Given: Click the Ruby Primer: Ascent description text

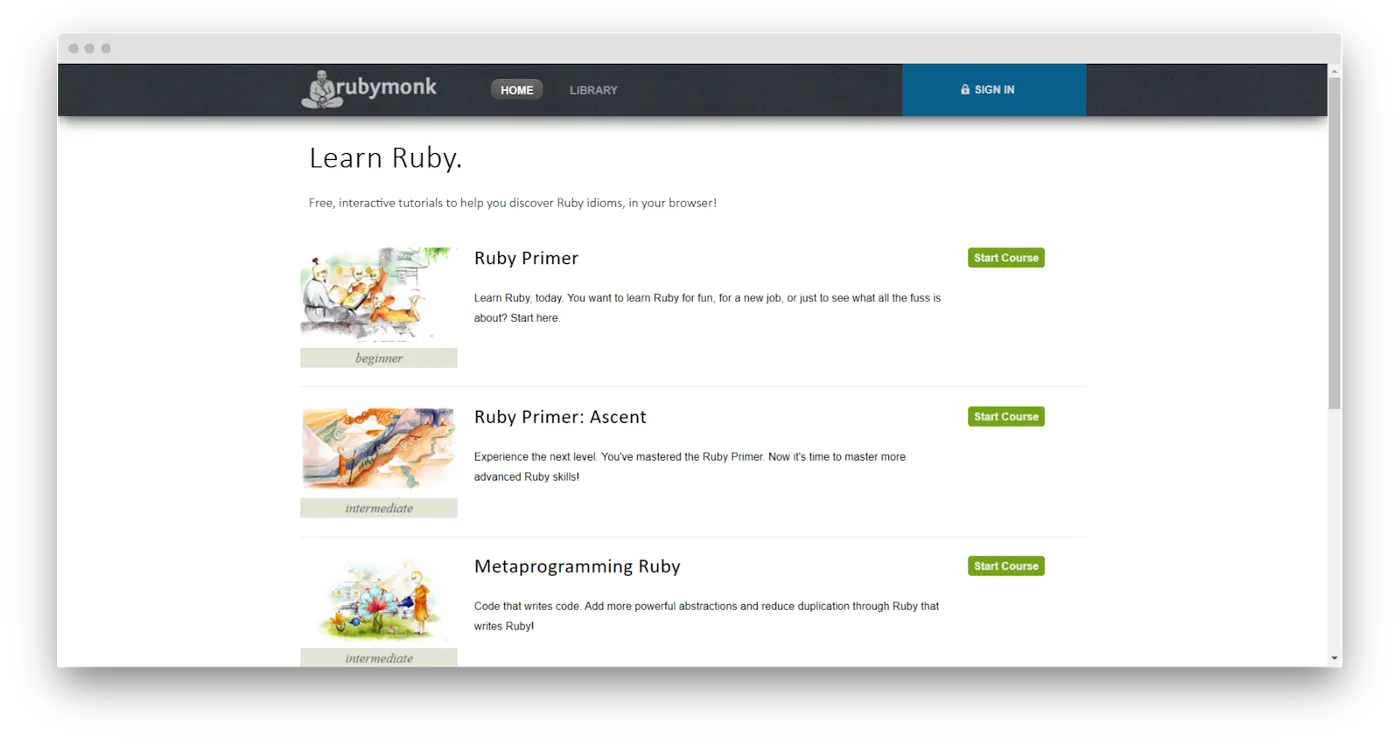Looking at the screenshot, I should (x=690, y=467).
